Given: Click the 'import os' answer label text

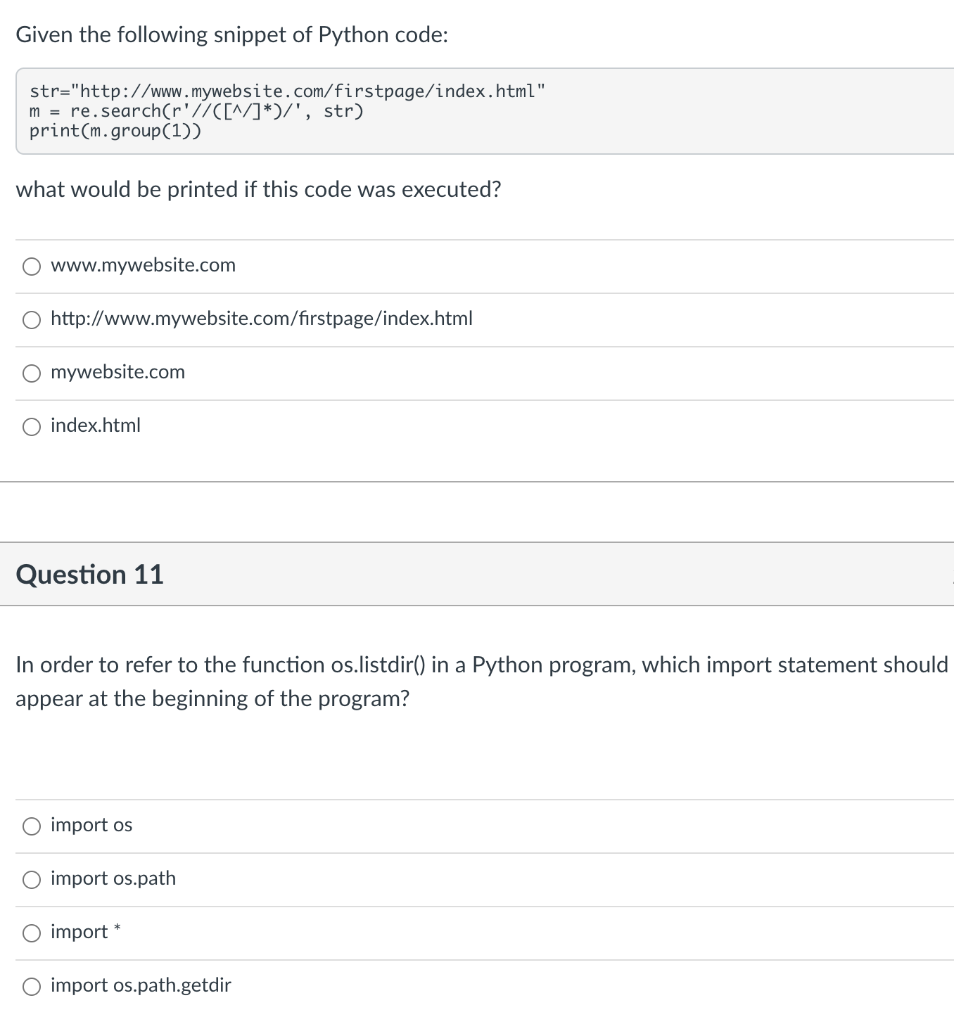Looking at the screenshot, I should pos(91,825).
